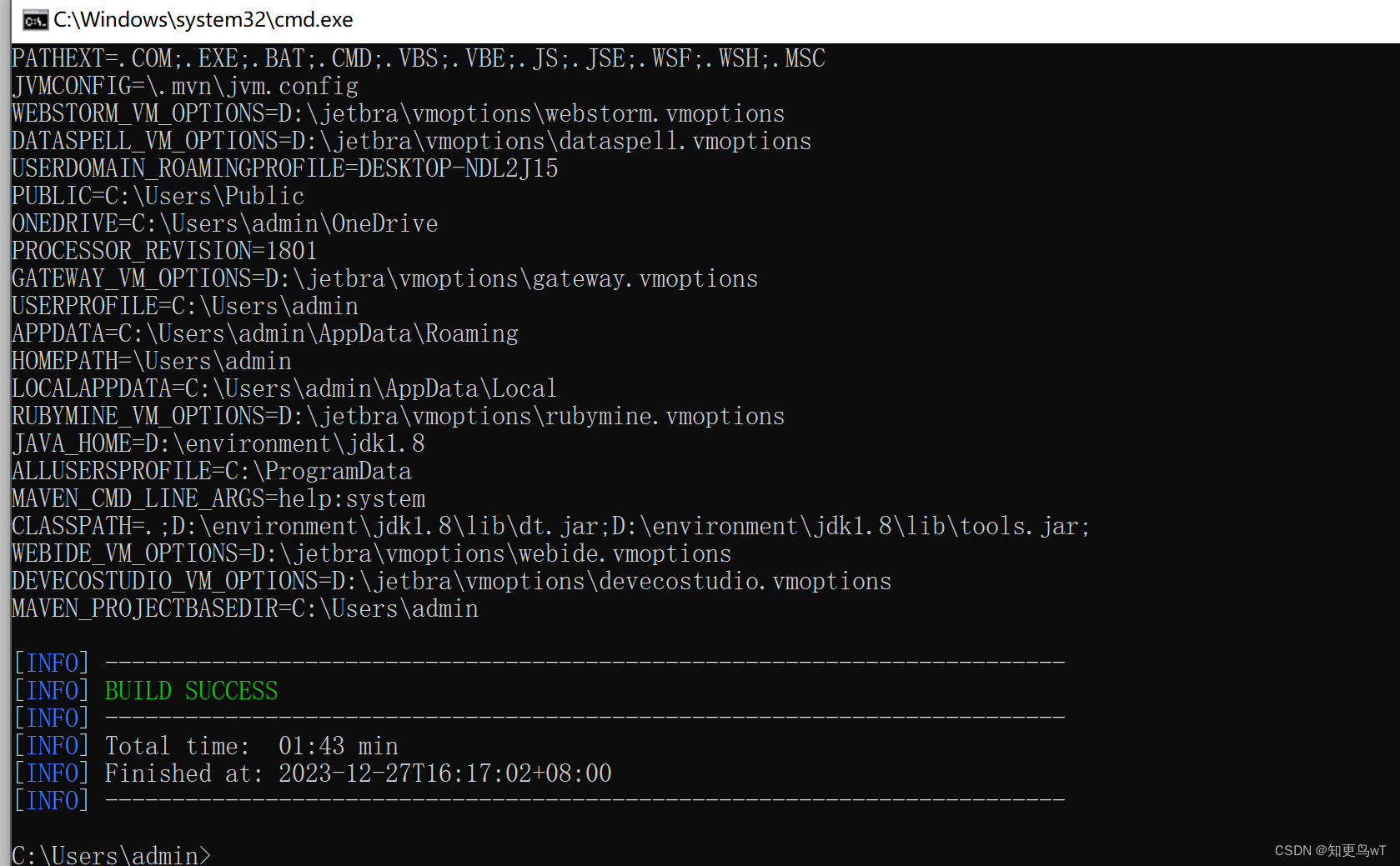Click the LOCALAPPDATA variable line

tap(284, 388)
